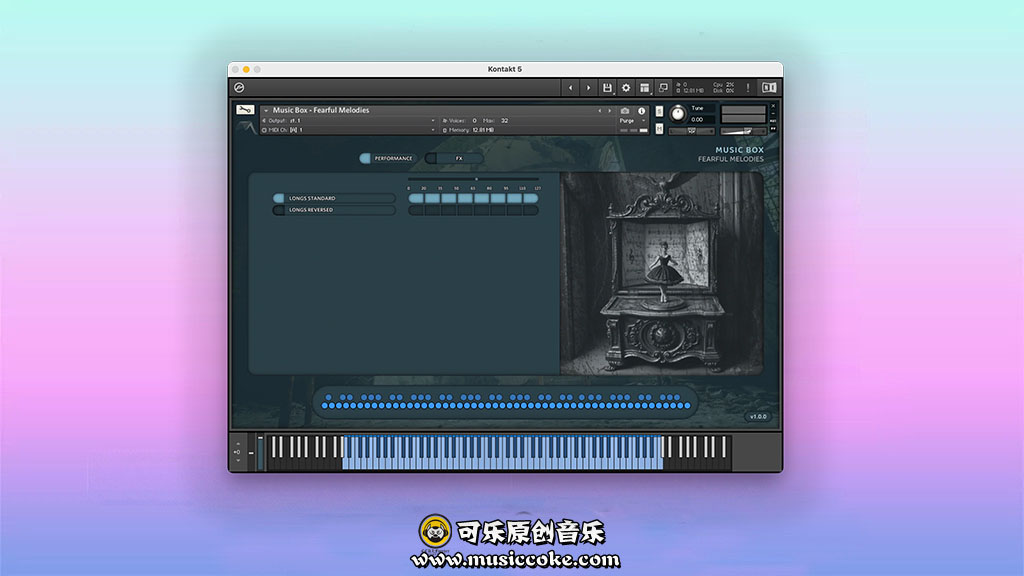The image size is (1024, 576).
Task: Click the pan slider under the Tune knob
Action: point(692,131)
